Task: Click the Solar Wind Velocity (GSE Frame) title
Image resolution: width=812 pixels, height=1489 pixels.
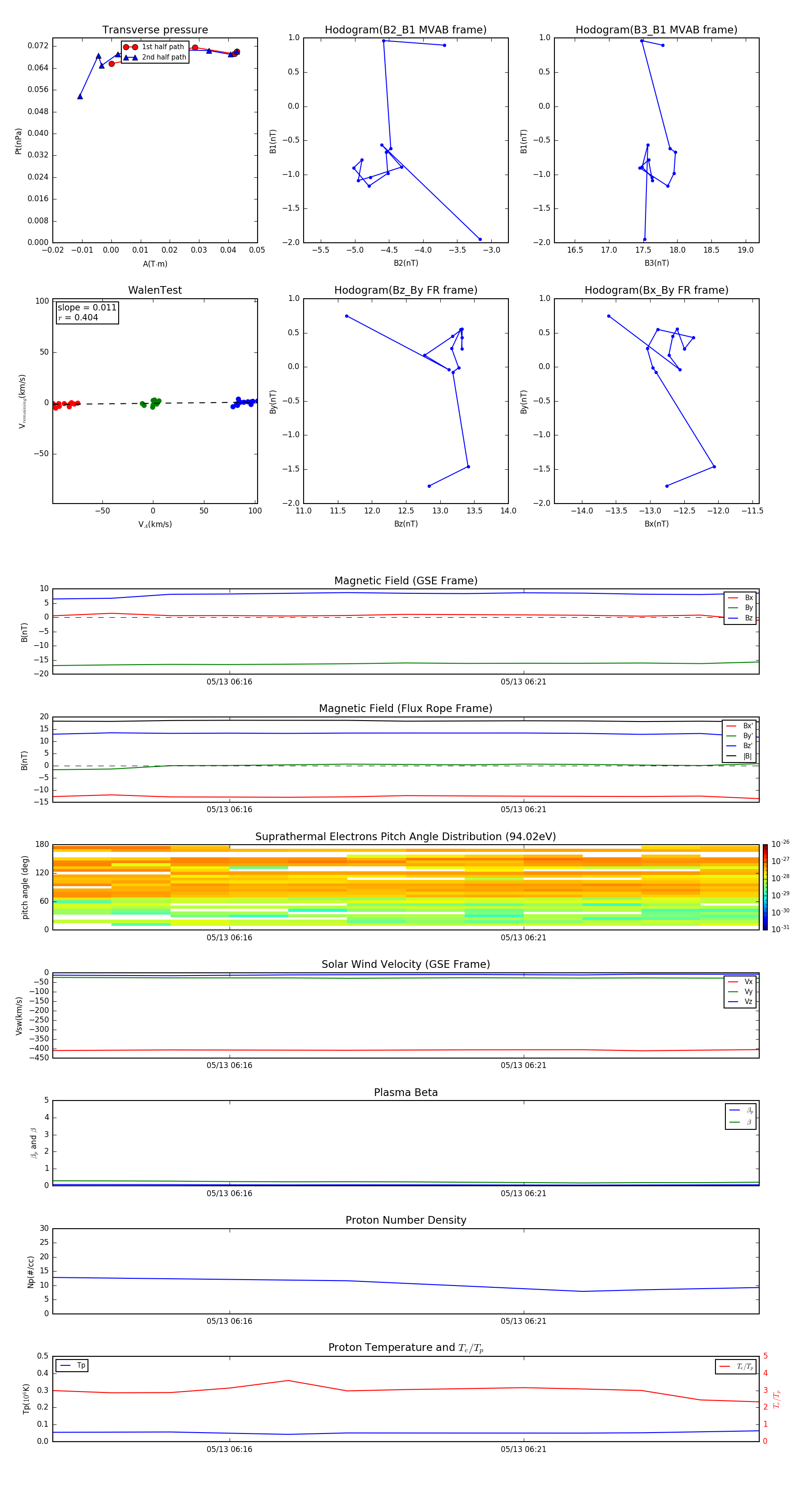Action: pos(406,965)
